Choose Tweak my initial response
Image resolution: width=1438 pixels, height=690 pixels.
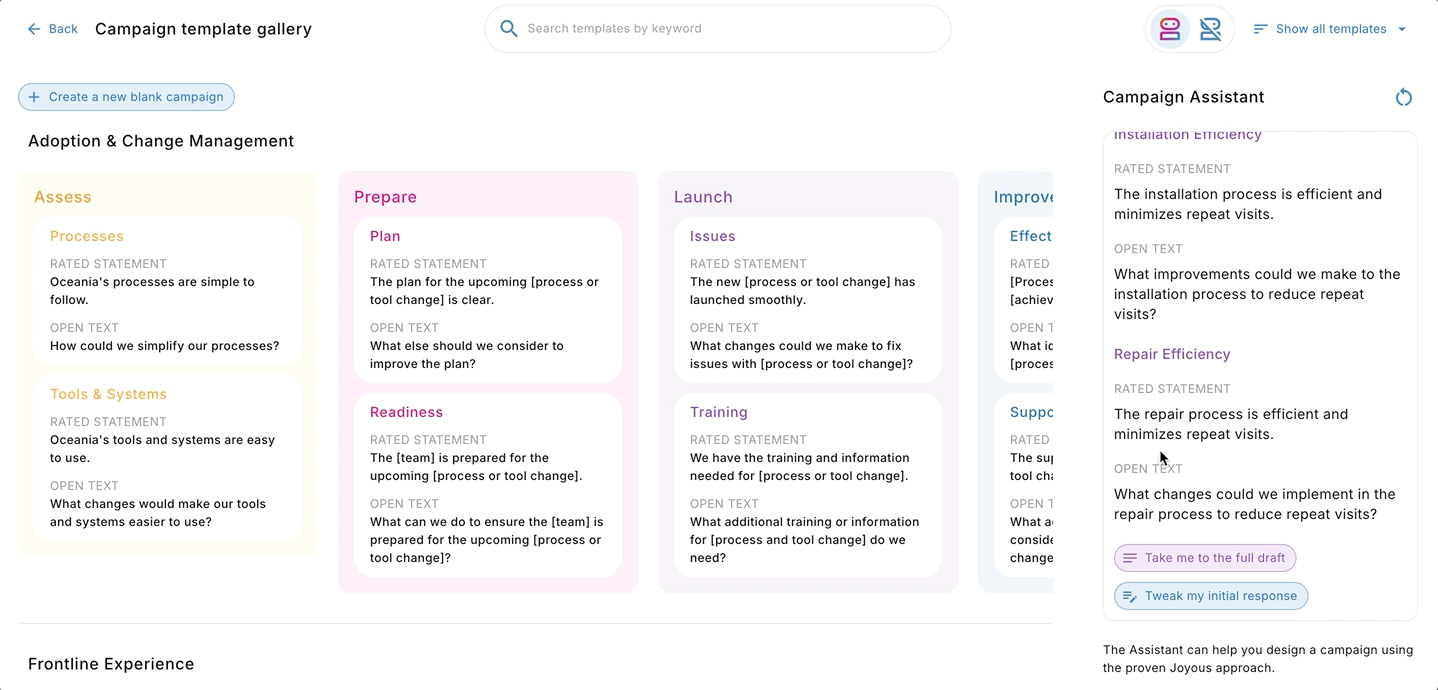click(1211, 596)
